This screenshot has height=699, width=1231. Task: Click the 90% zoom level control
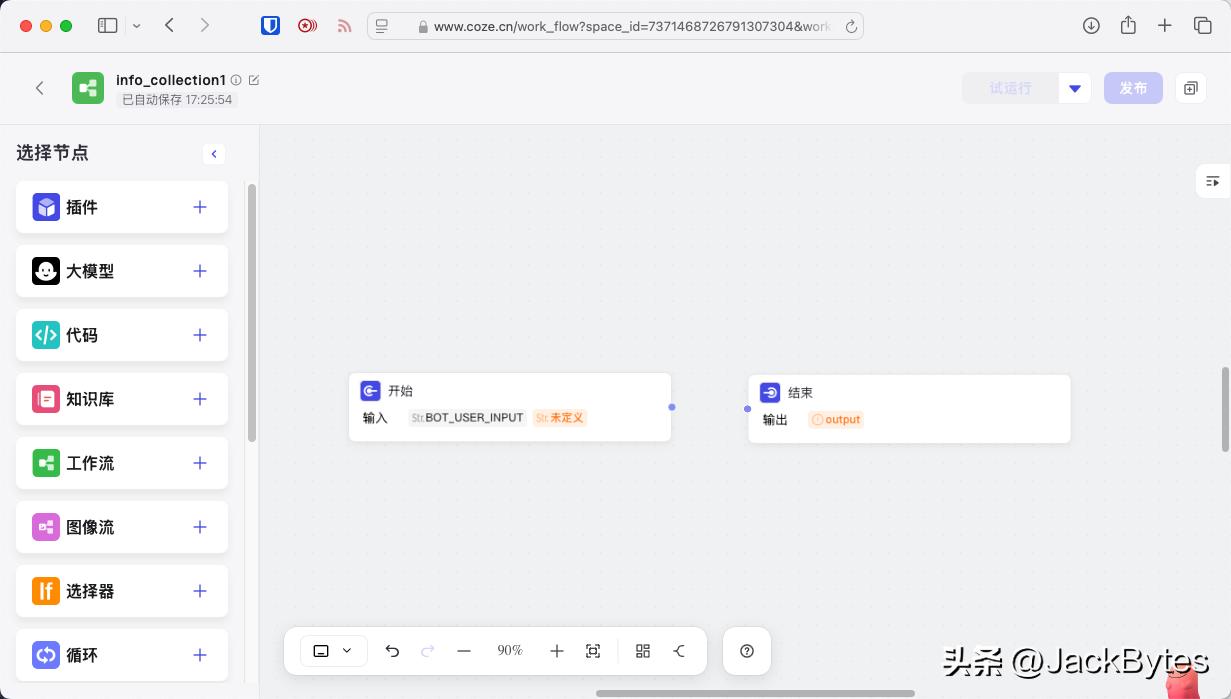(510, 651)
